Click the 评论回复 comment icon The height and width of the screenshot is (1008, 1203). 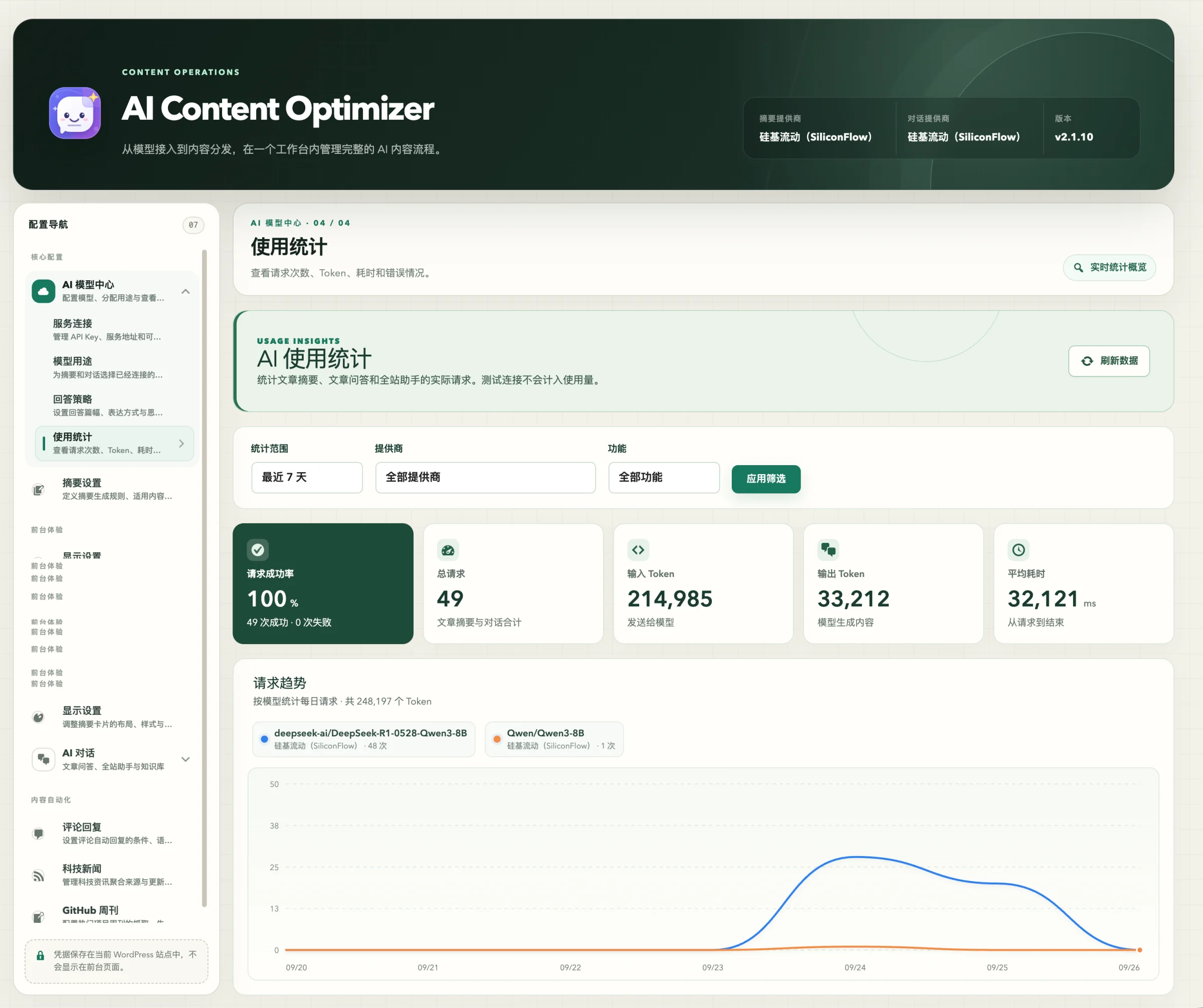39,834
